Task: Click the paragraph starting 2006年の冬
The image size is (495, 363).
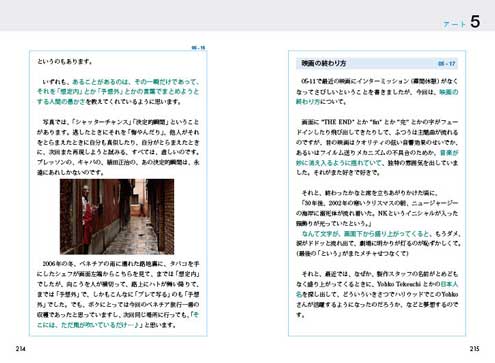Action: pos(118,294)
